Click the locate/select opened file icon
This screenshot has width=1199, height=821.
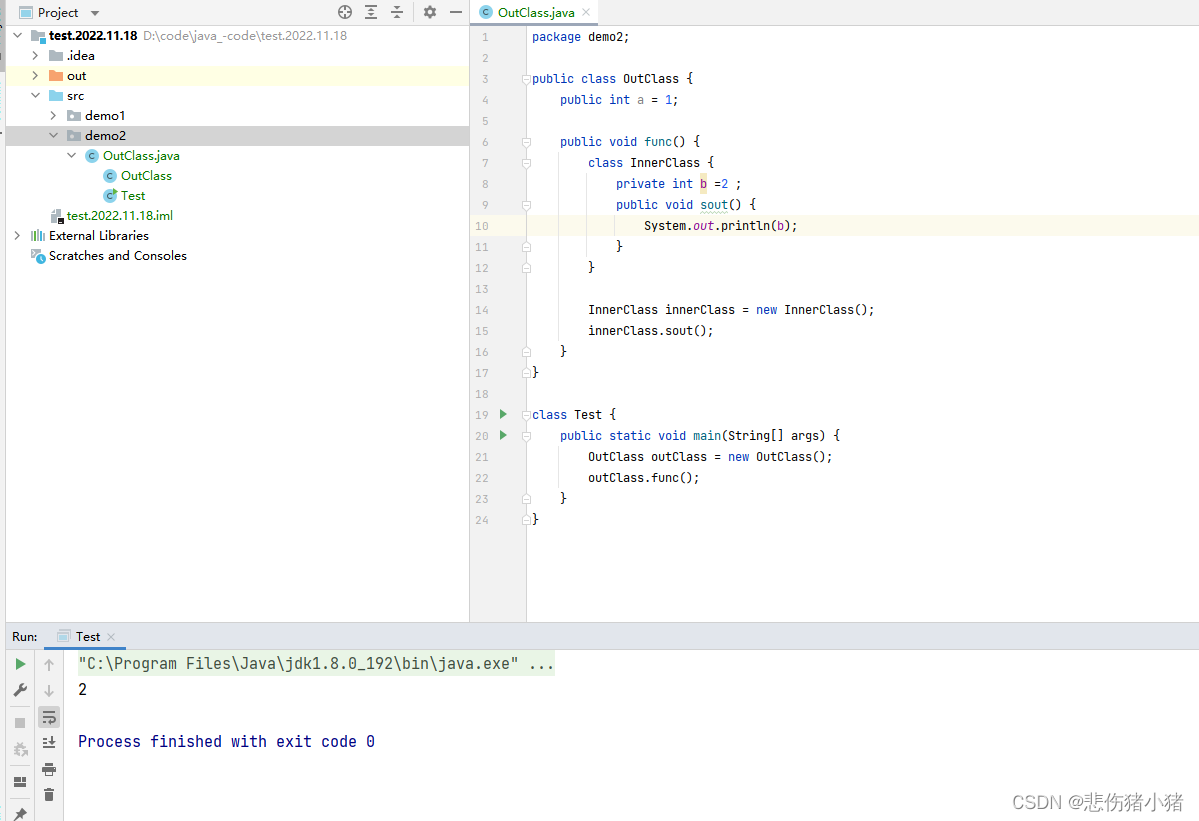tap(345, 12)
